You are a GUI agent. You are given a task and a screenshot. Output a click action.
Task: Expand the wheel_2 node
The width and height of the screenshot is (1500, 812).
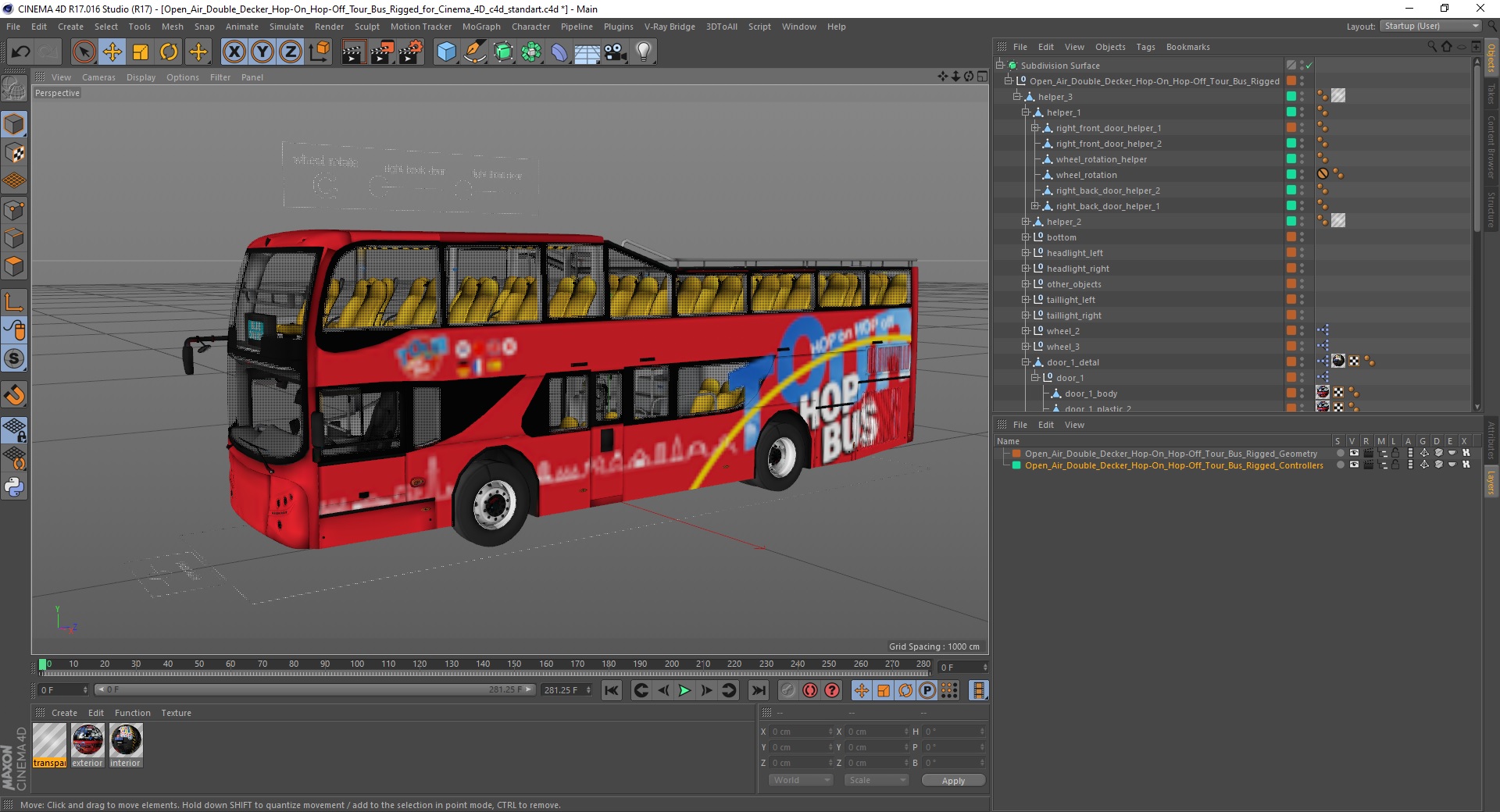[1026, 331]
